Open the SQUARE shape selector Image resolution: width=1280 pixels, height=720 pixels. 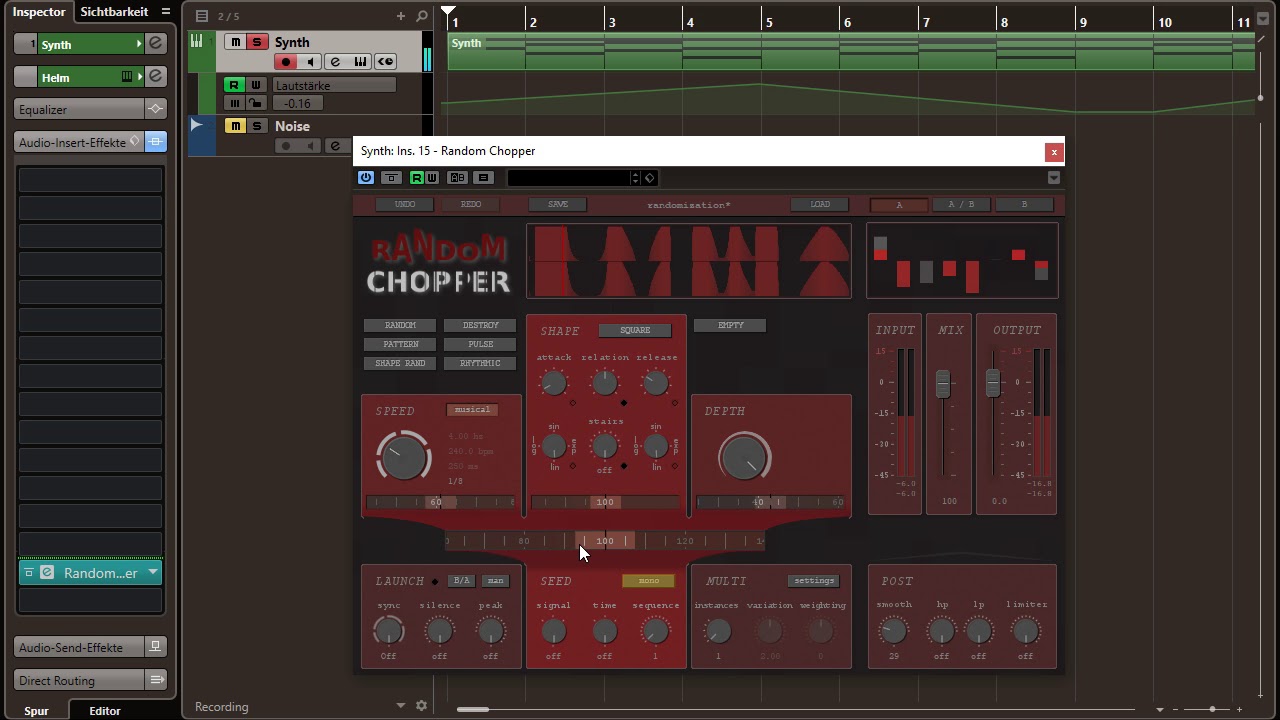pyautogui.click(x=635, y=330)
